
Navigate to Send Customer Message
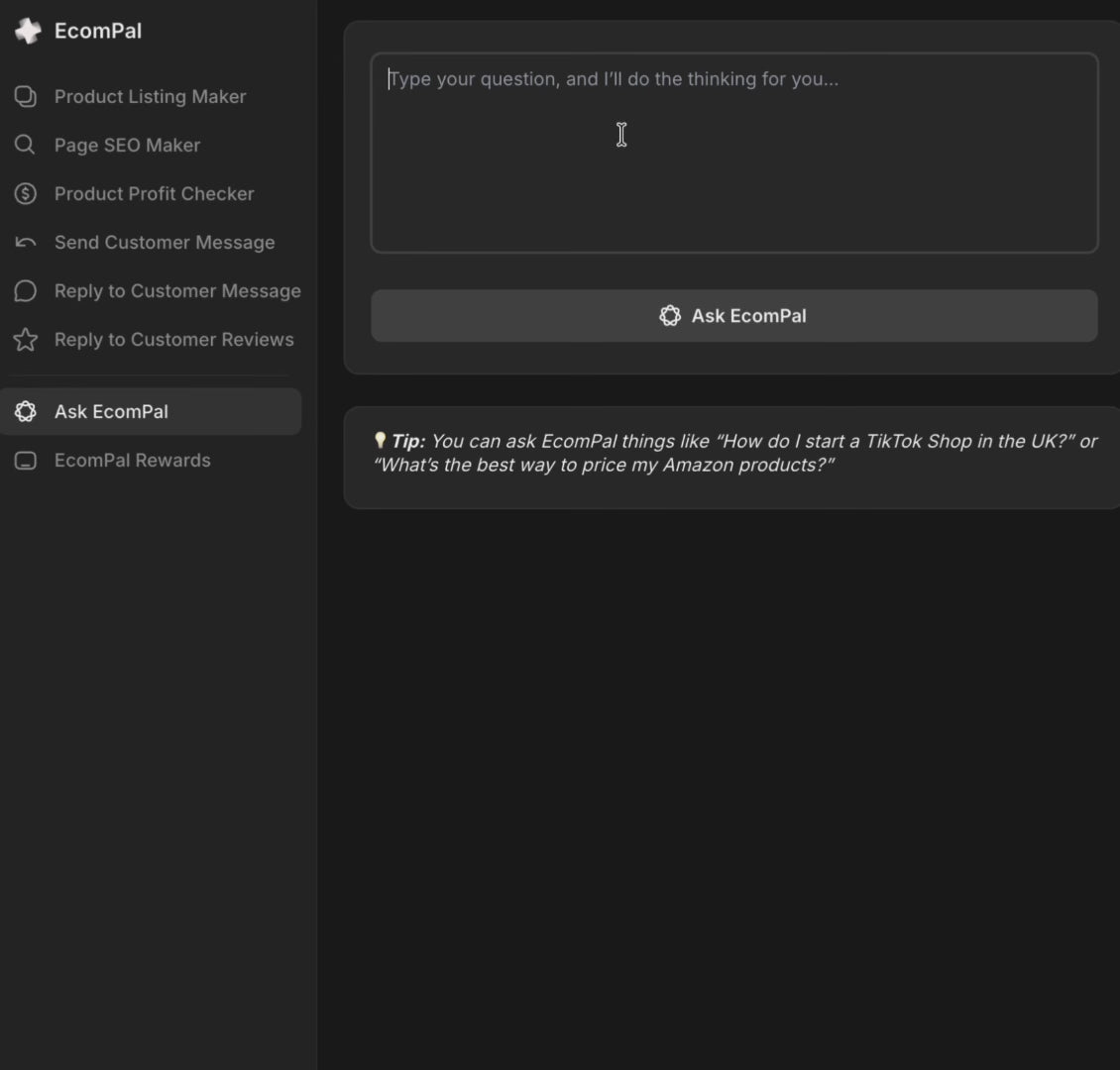point(165,242)
